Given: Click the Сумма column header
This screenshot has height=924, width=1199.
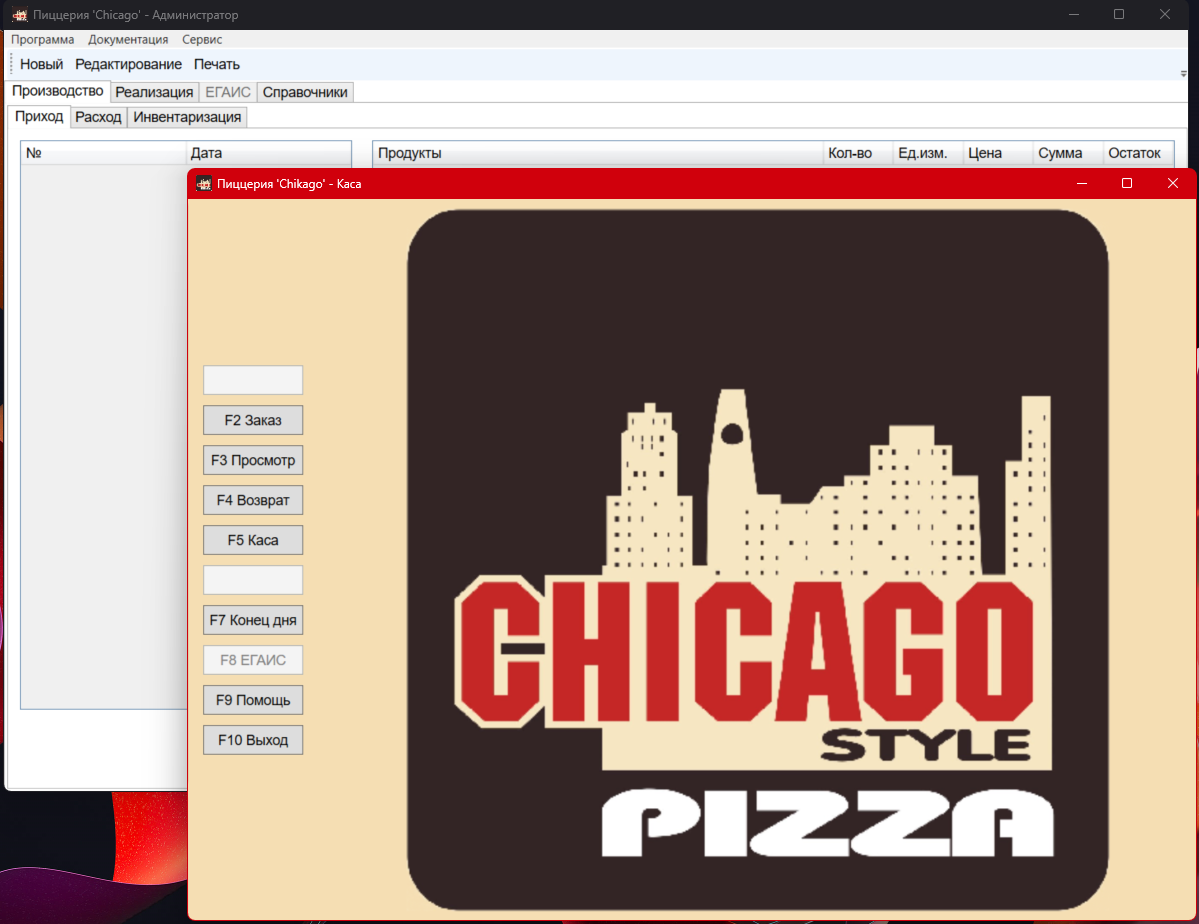Looking at the screenshot, I should [x=1068, y=153].
